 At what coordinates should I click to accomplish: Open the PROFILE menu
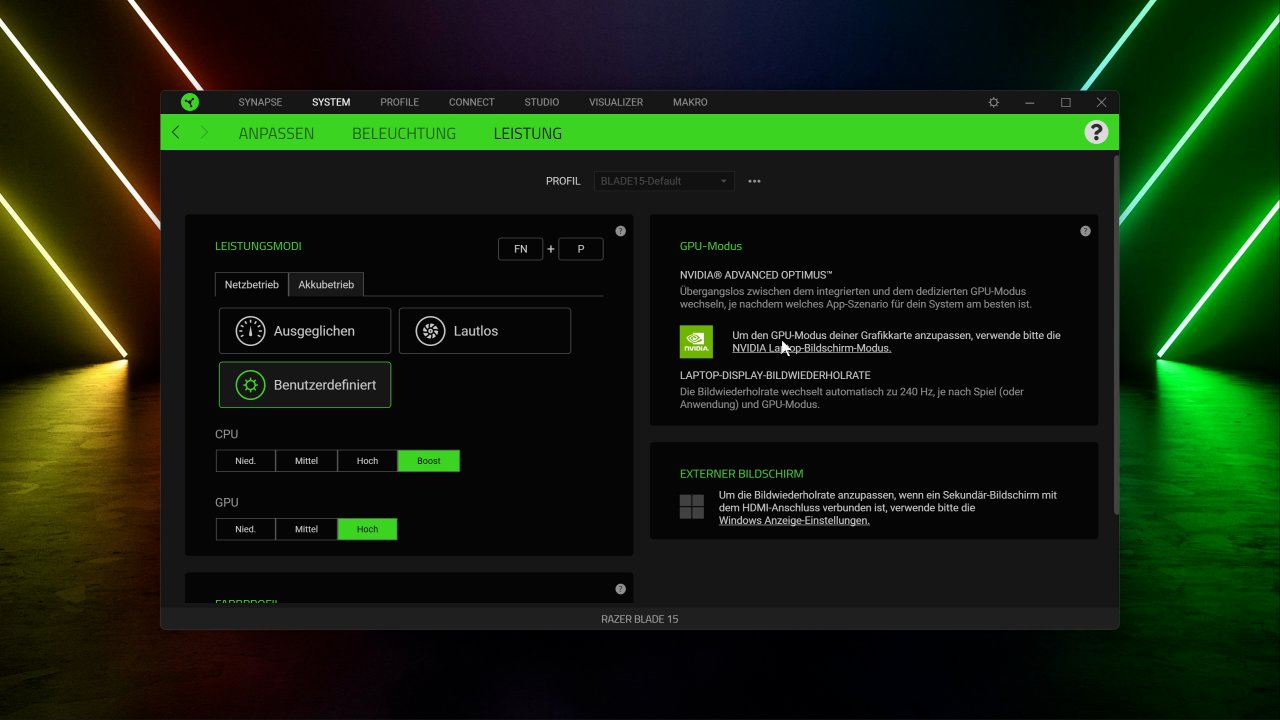coord(399,102)
